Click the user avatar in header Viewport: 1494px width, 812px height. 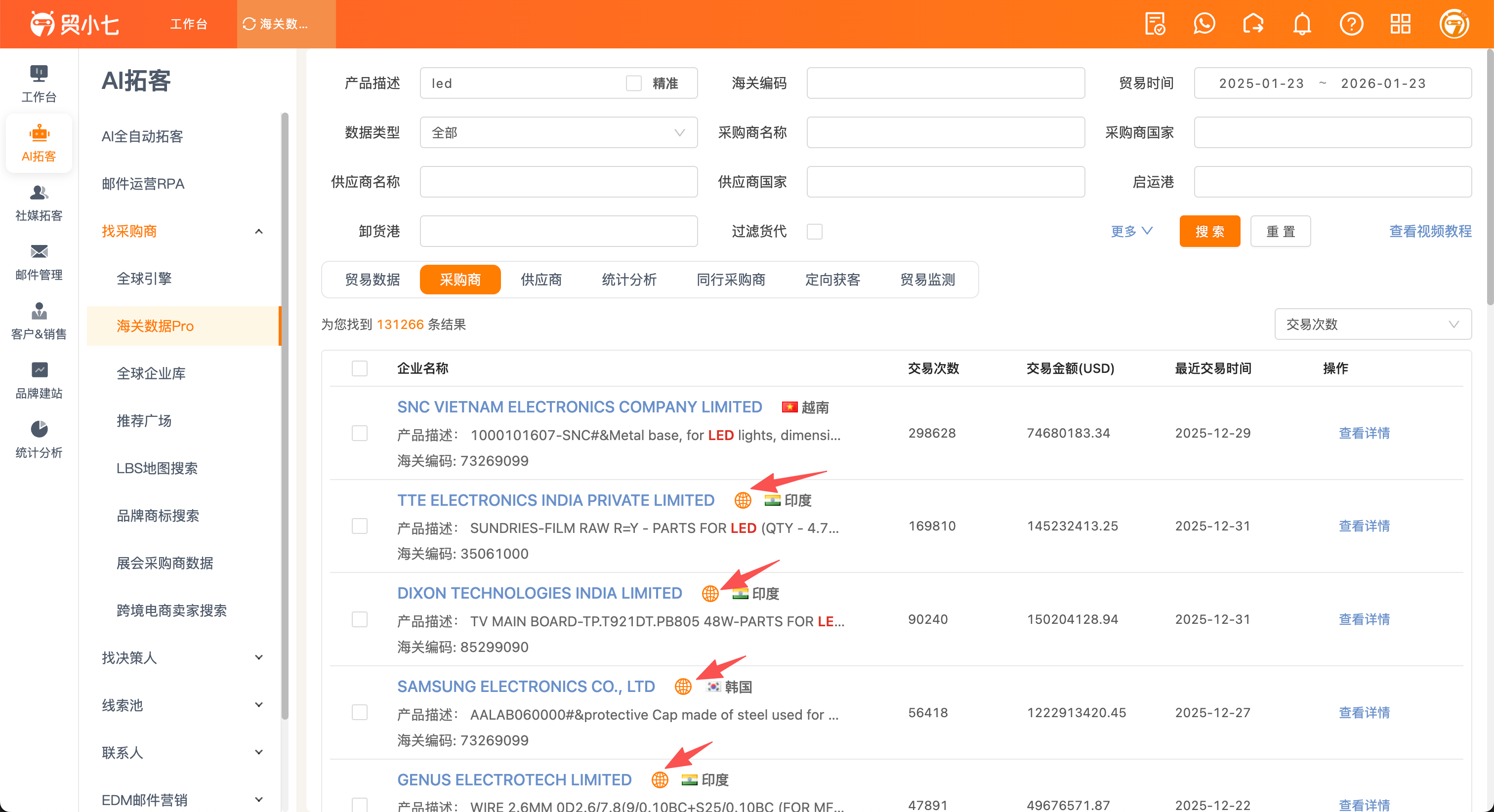[1454, 24]
